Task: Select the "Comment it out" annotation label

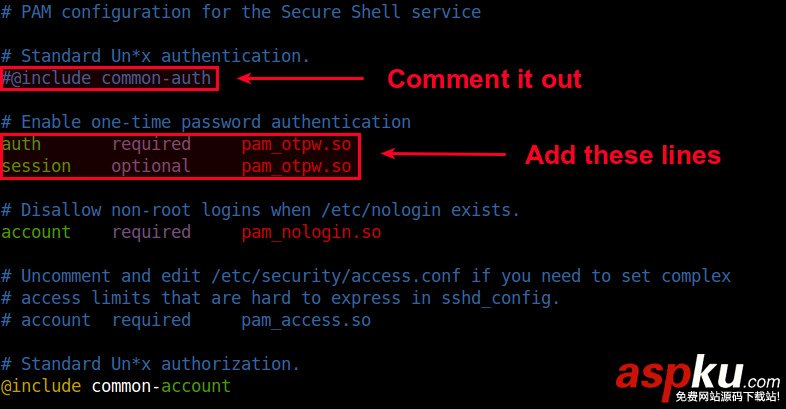Action: pyautogui.click(x=484, y=78)
